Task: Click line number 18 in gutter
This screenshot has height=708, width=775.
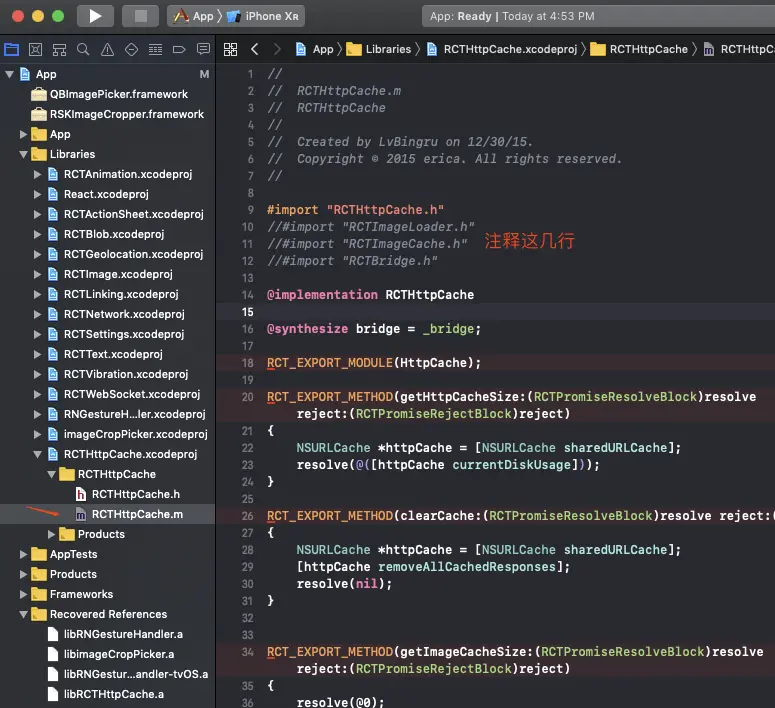Action: (248, 363)
